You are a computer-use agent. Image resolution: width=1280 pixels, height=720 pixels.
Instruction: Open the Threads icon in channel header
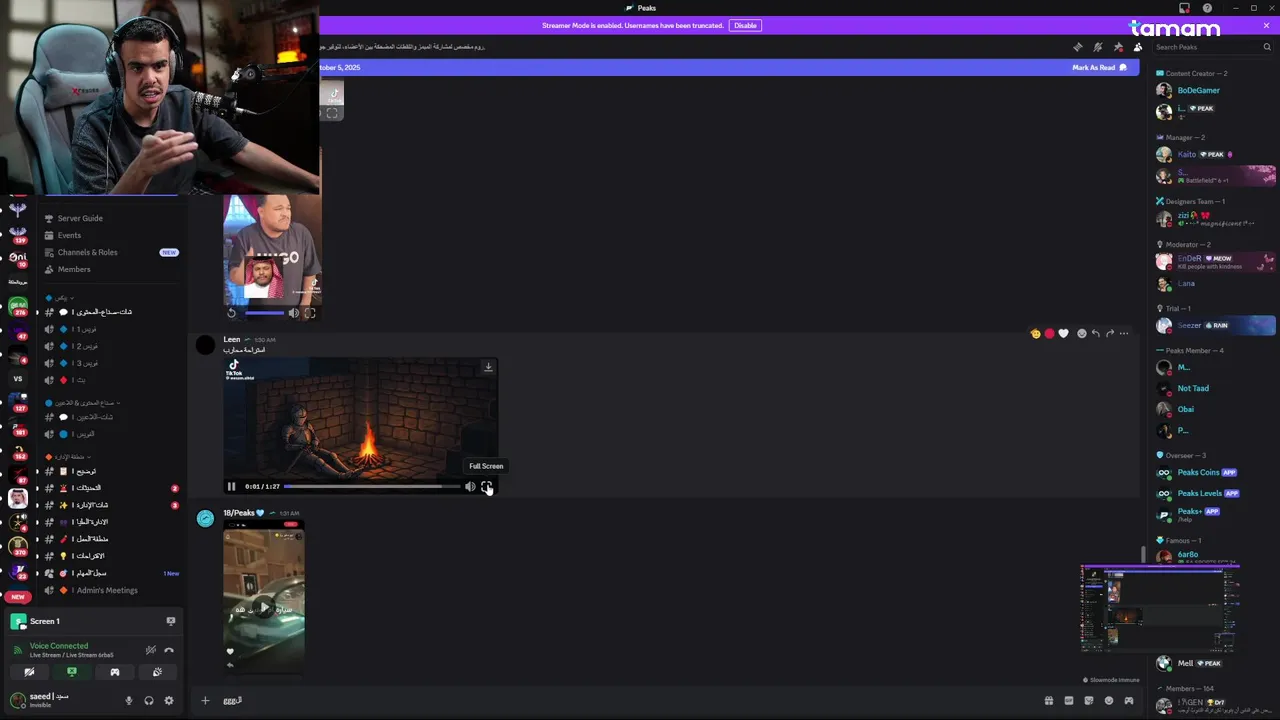pyautogui.click(x=1077, y=47)
